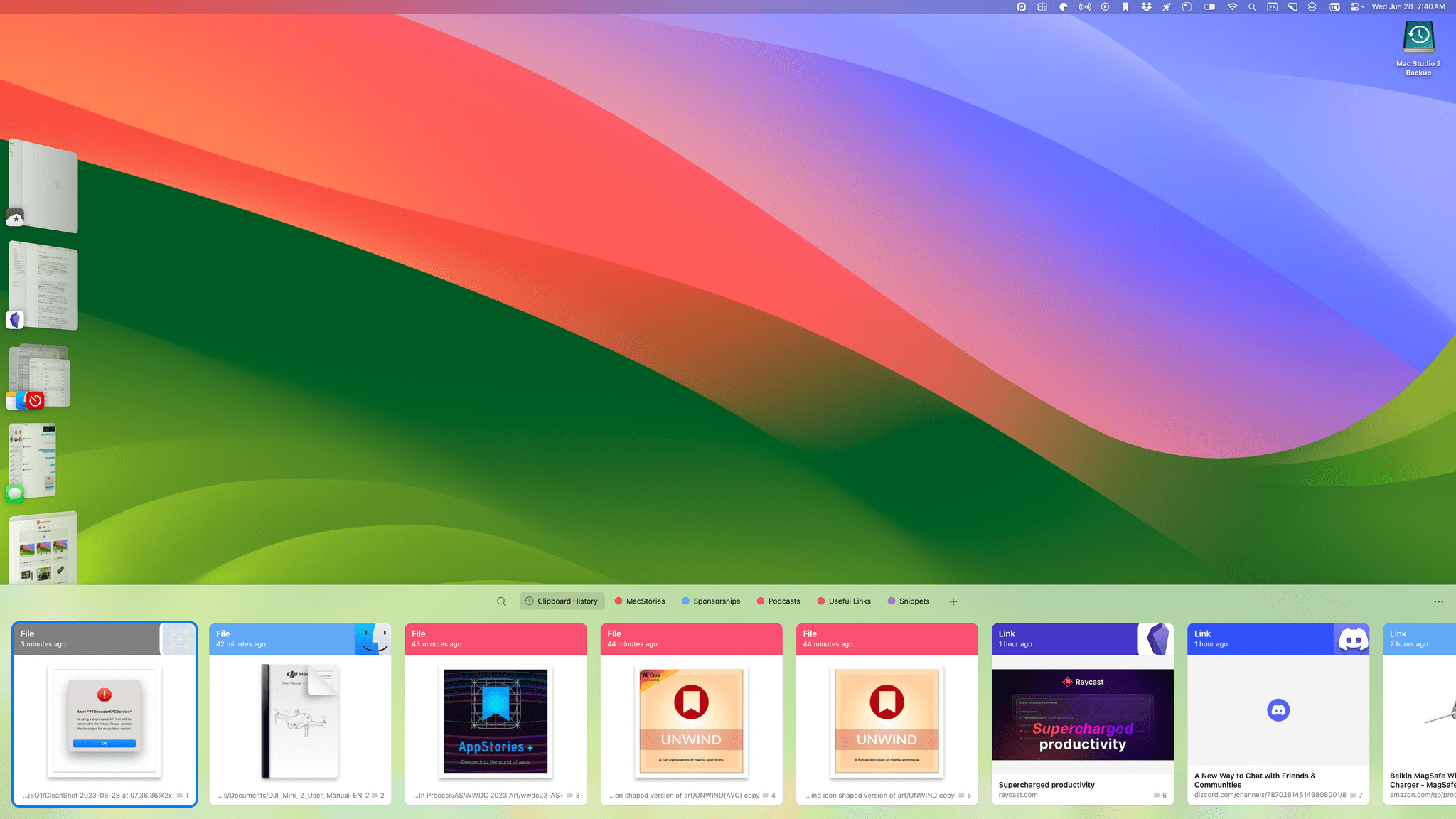Viewport: 1456px width, 819px height.
Task: Open the AppStories WWDC 2023 file entry
Action: pos(495,714)
